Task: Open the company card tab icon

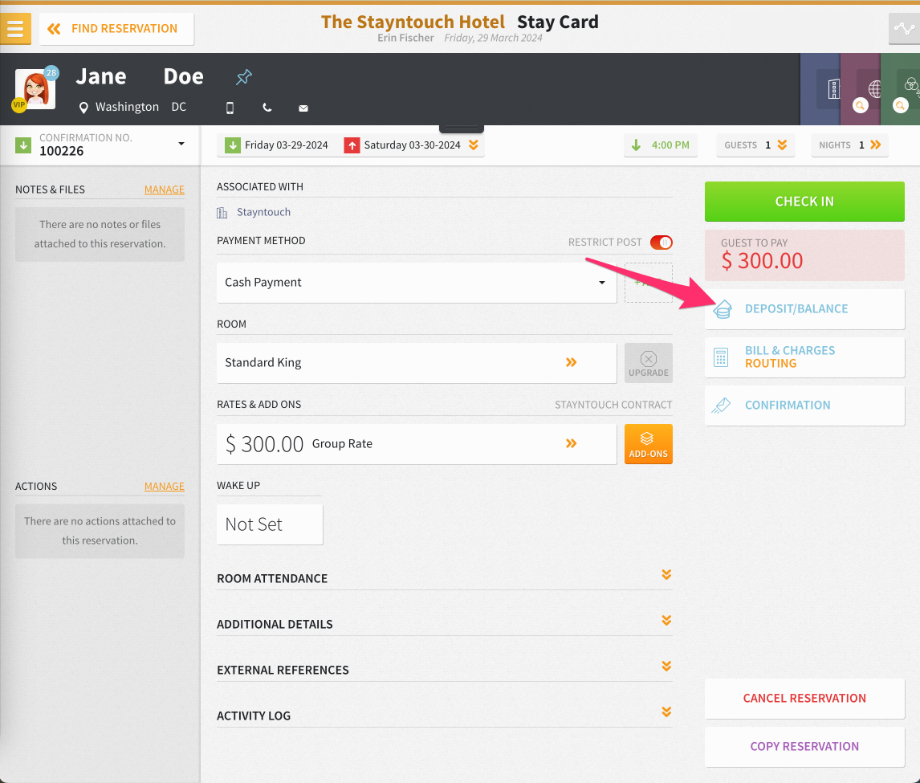Action: point(833,89)
